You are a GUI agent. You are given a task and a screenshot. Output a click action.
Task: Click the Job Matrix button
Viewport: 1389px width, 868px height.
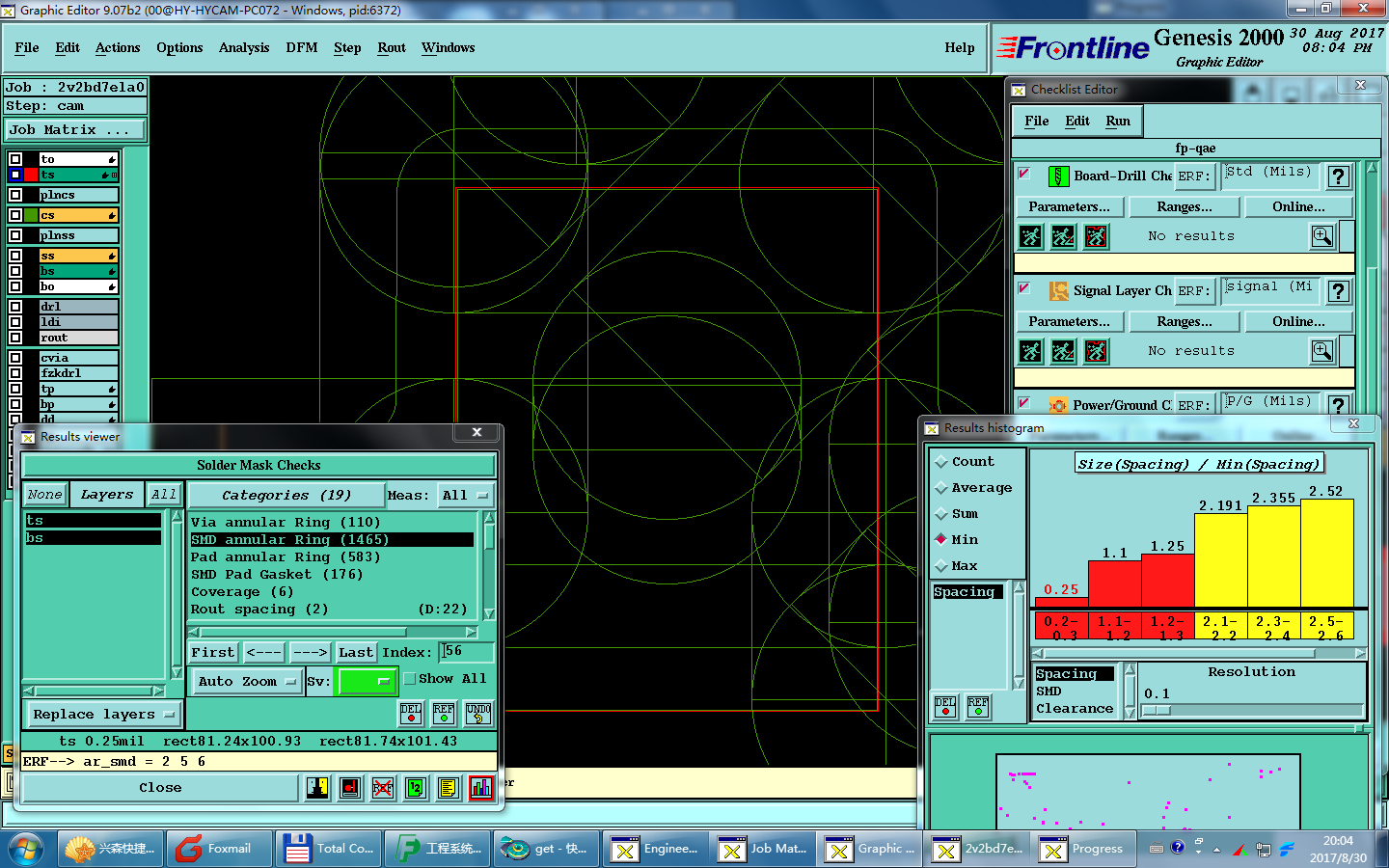(x=75, y=129)
